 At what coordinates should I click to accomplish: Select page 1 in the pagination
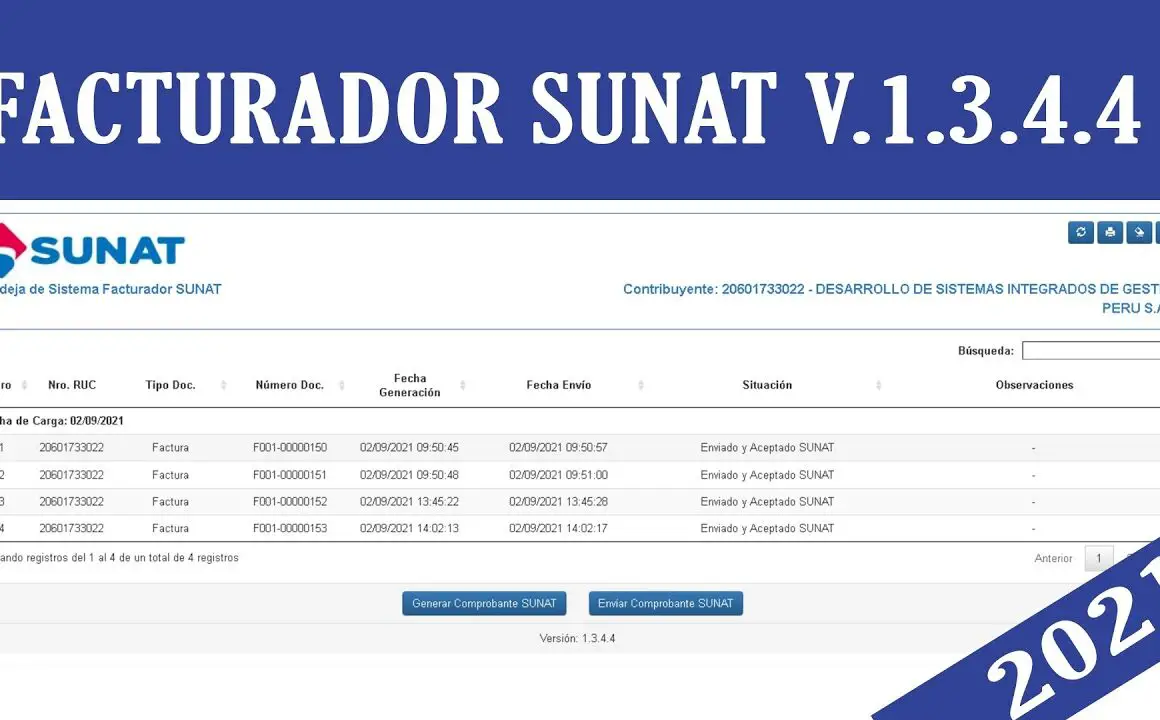point(1099,558)
